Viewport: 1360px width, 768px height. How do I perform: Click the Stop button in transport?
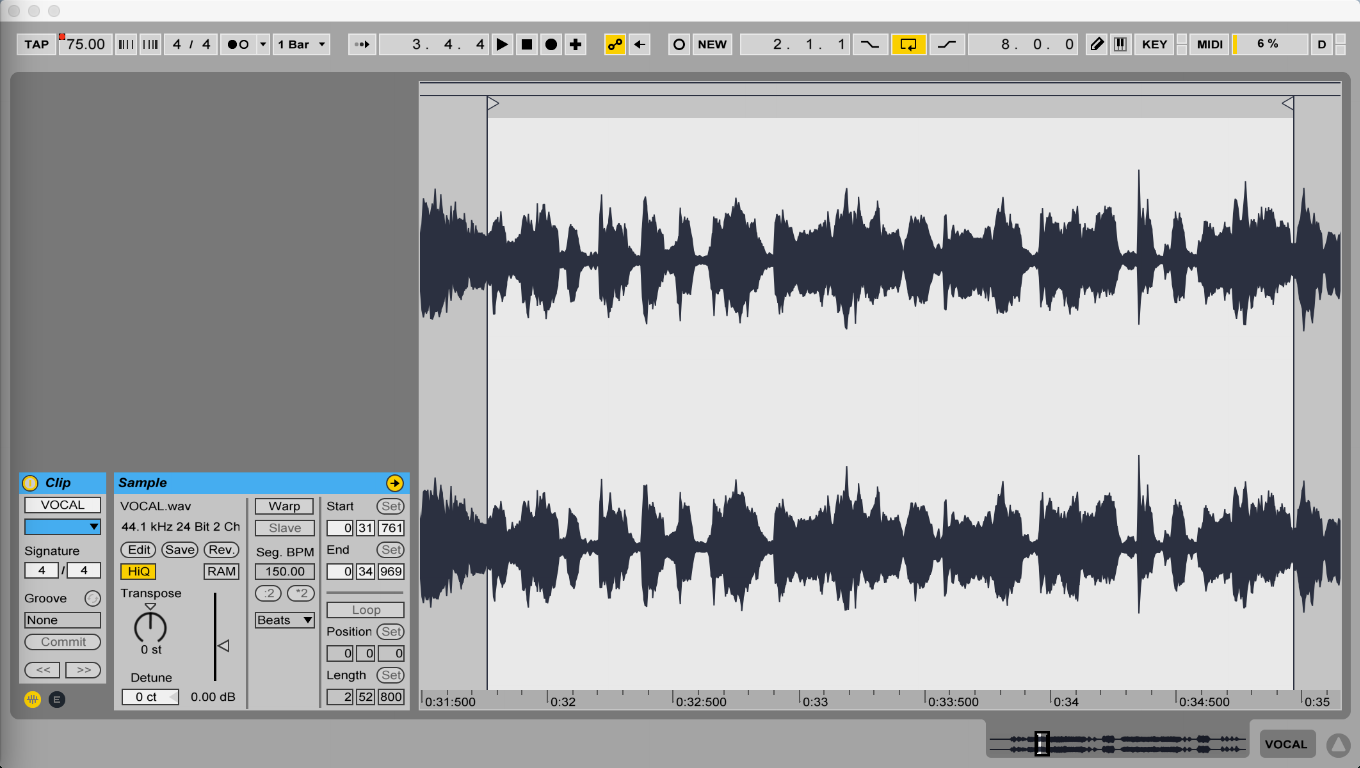527,44
